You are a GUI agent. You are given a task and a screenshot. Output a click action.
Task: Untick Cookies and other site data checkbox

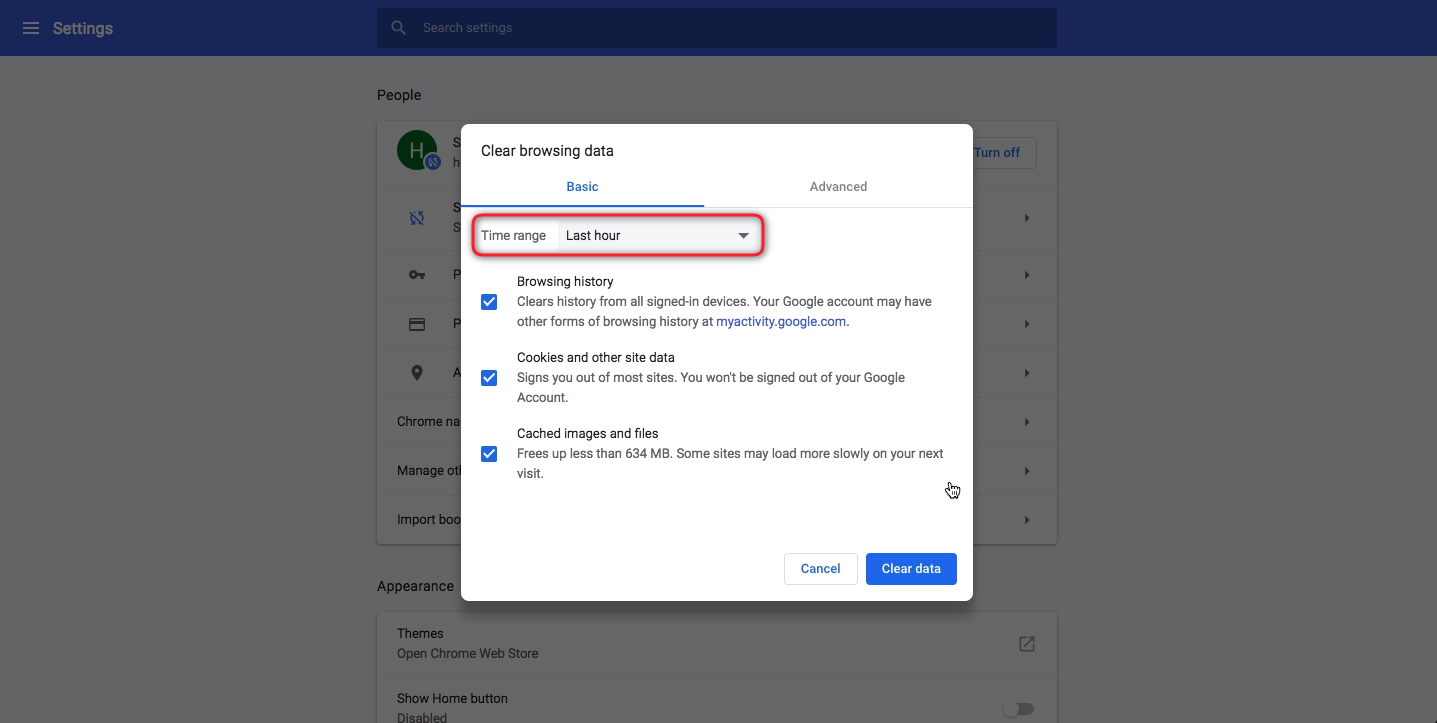coord(489,378)
